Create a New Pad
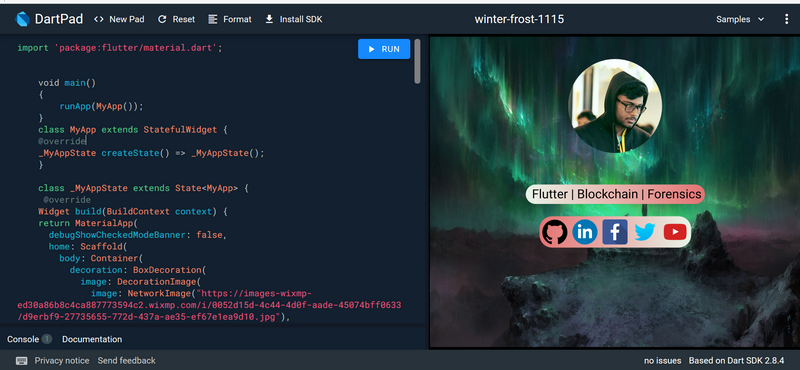 pyautogui.click(x=119, y=19)
